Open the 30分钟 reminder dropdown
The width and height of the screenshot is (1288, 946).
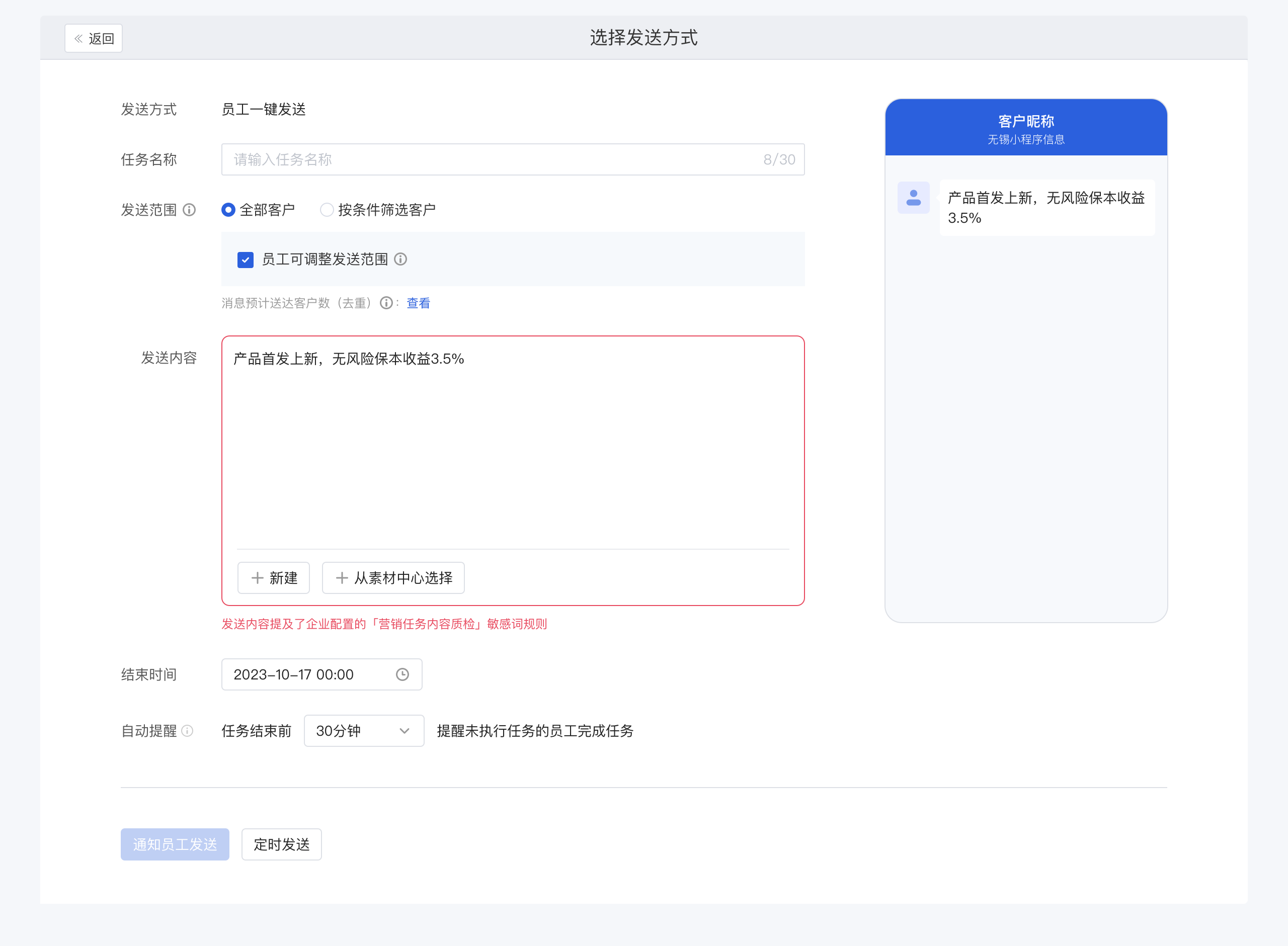click(364, 731)
